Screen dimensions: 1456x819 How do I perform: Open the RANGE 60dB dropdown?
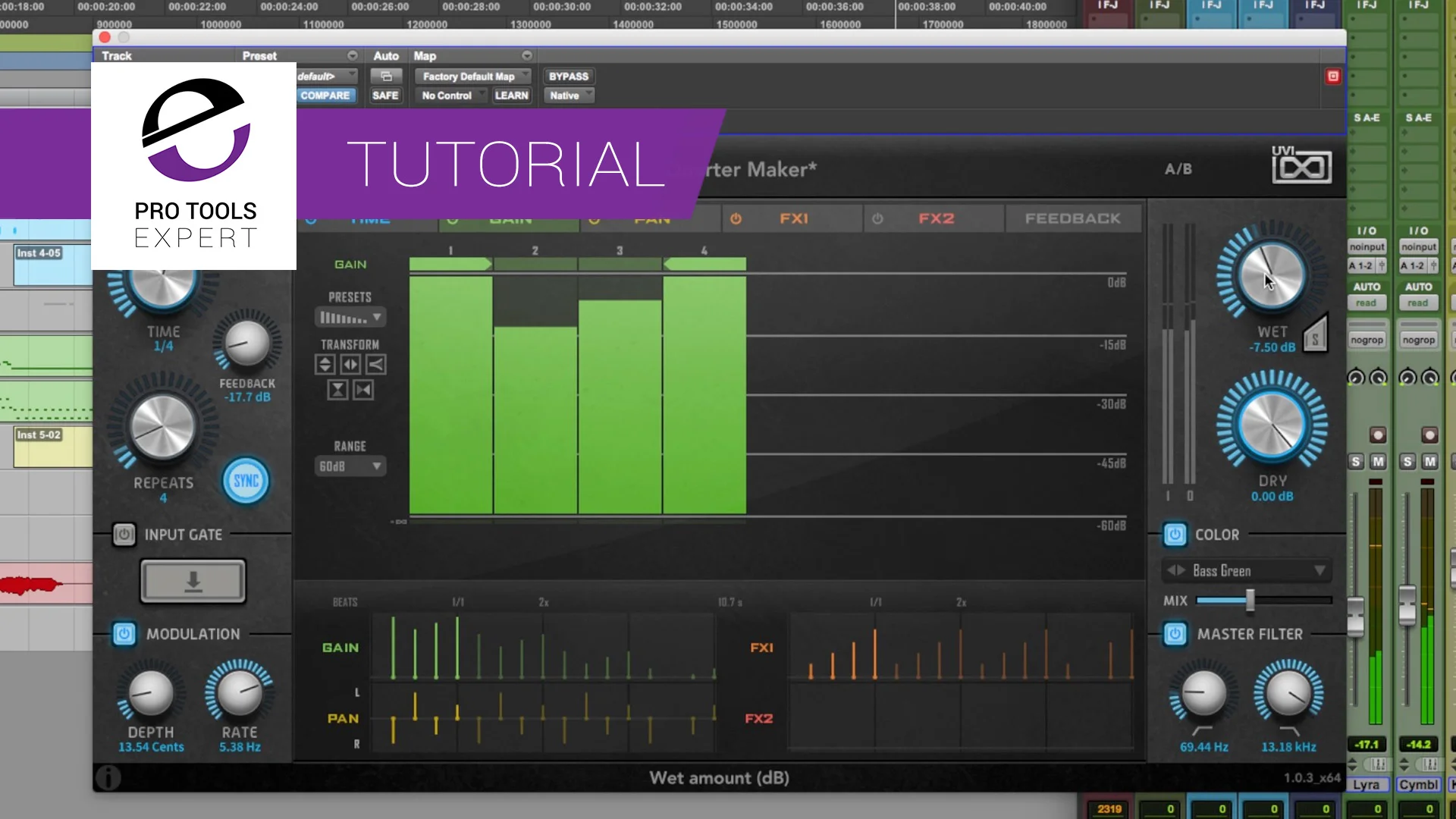point(350,466)
